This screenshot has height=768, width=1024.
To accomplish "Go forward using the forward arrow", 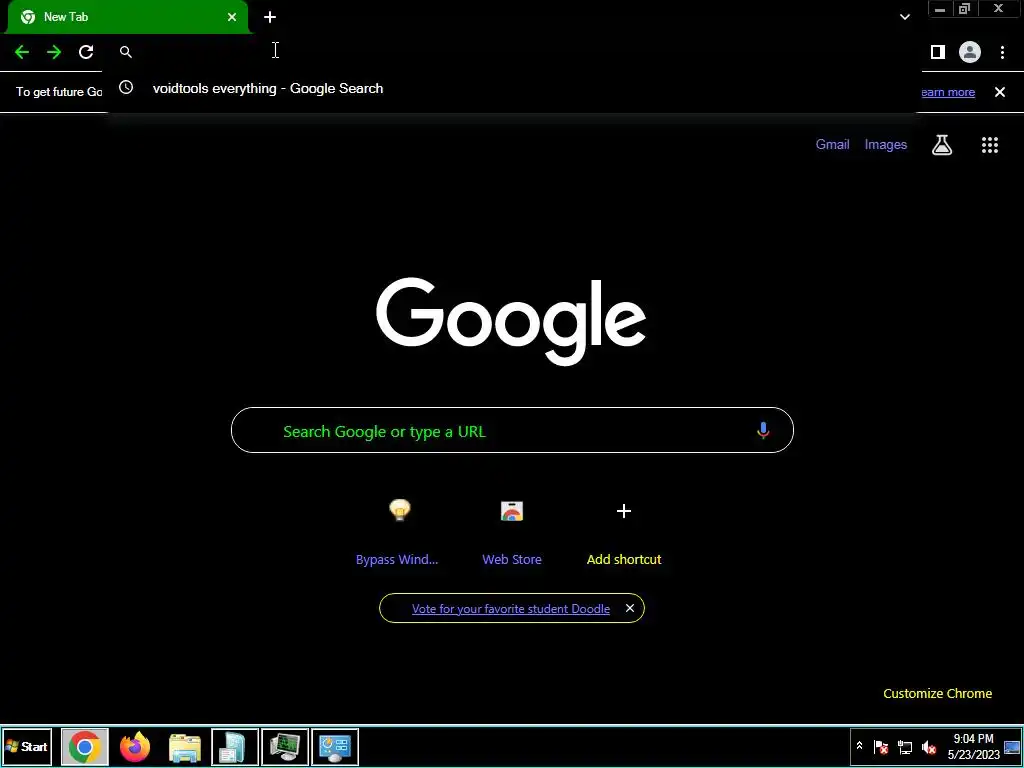I will [x=54, y=52].
